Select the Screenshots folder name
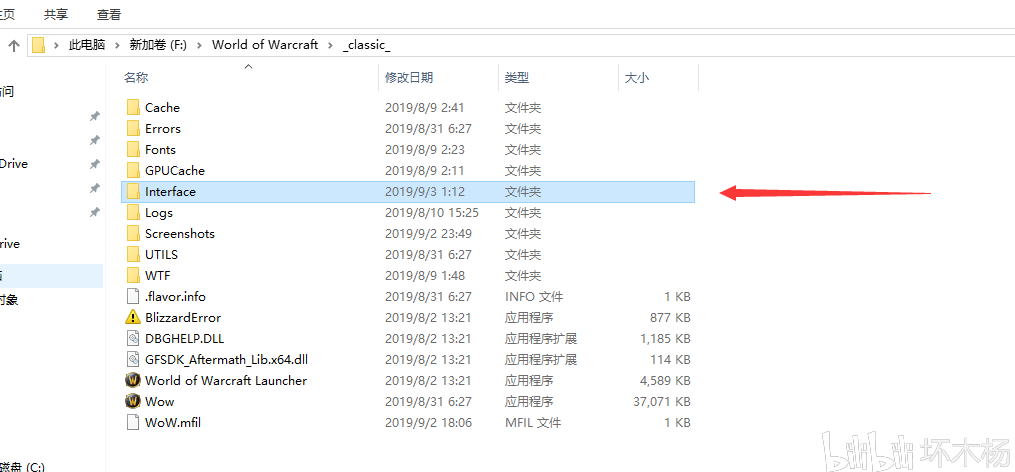1015x472 pixels. (x=180, y=234)
